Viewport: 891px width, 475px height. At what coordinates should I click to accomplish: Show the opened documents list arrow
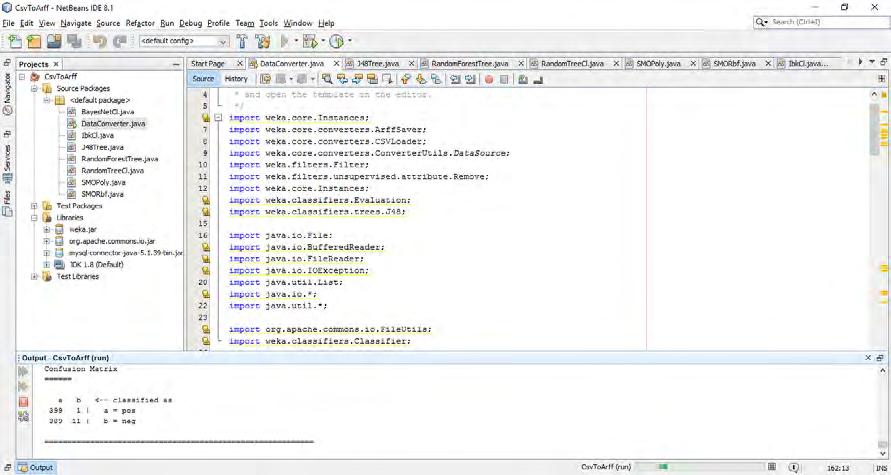click(x=872, y=62)
